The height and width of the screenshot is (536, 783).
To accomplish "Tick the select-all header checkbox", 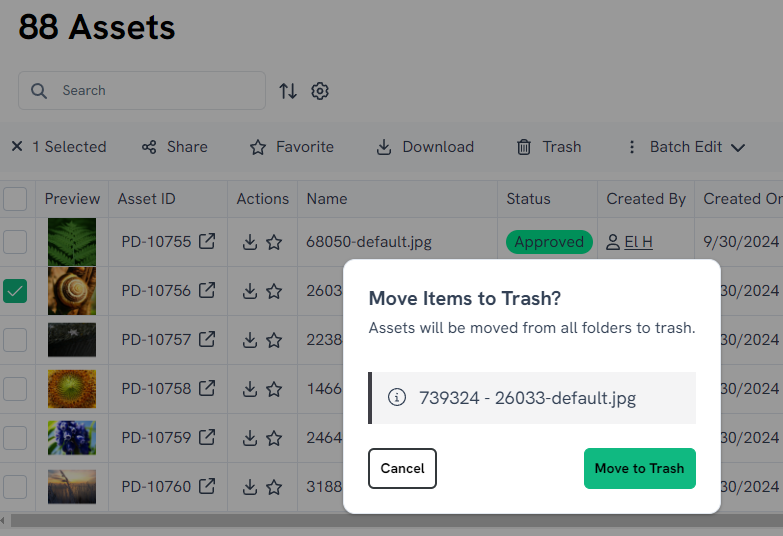I will tap(15, 199).
